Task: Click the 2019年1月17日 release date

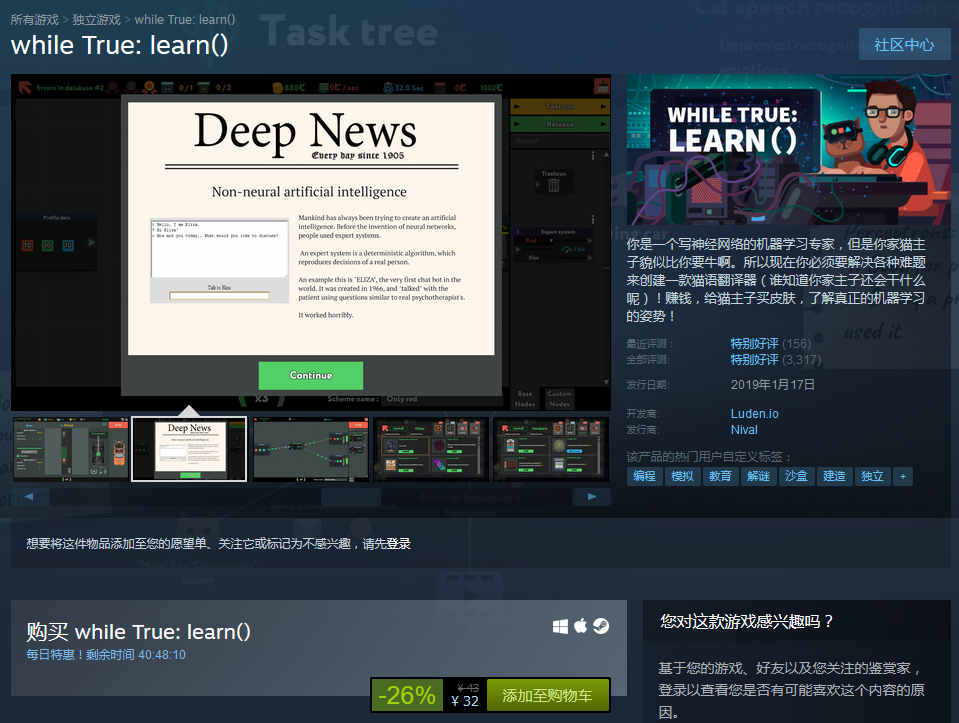Action: click(x=772, y=385)
